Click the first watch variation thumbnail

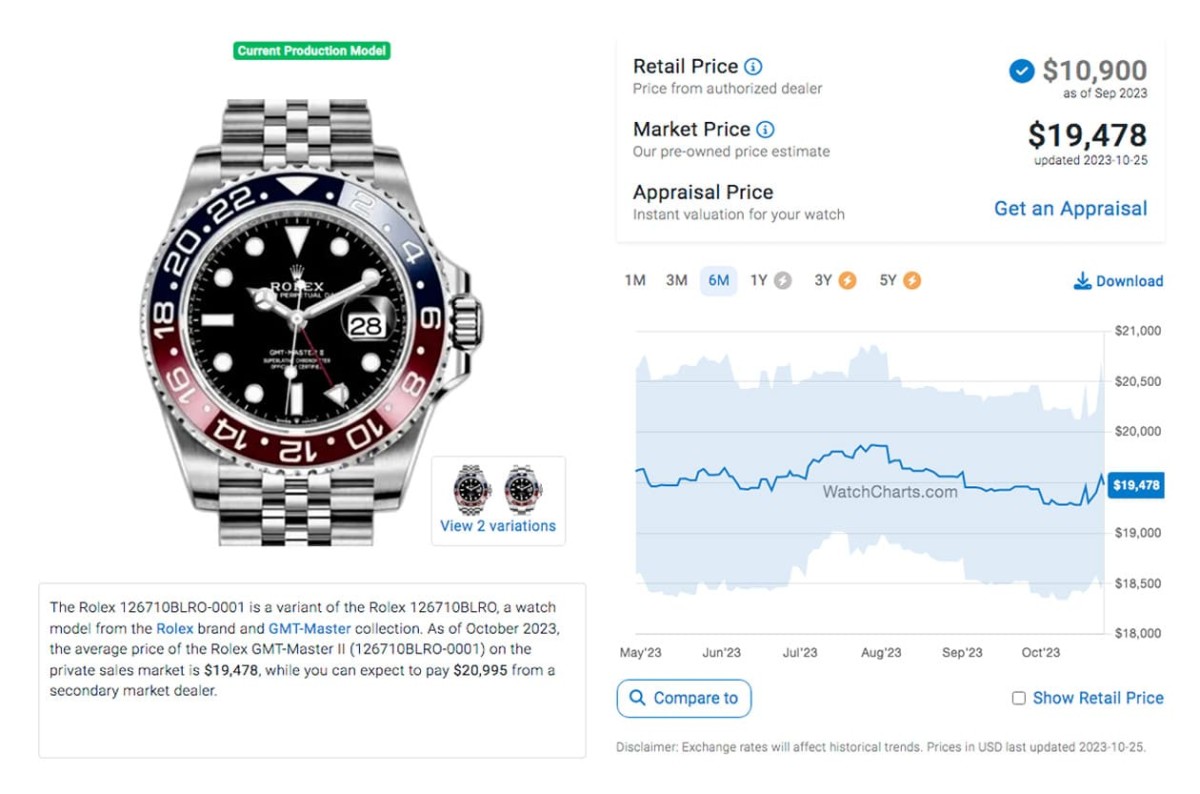click(x=472, y=489)
